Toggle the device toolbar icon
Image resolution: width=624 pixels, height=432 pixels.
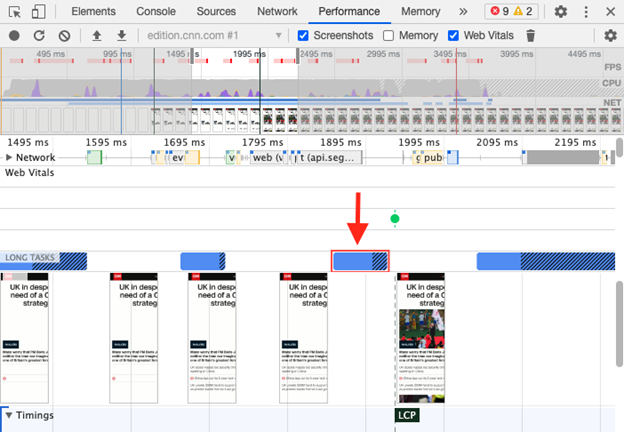(x=37, y=12)
